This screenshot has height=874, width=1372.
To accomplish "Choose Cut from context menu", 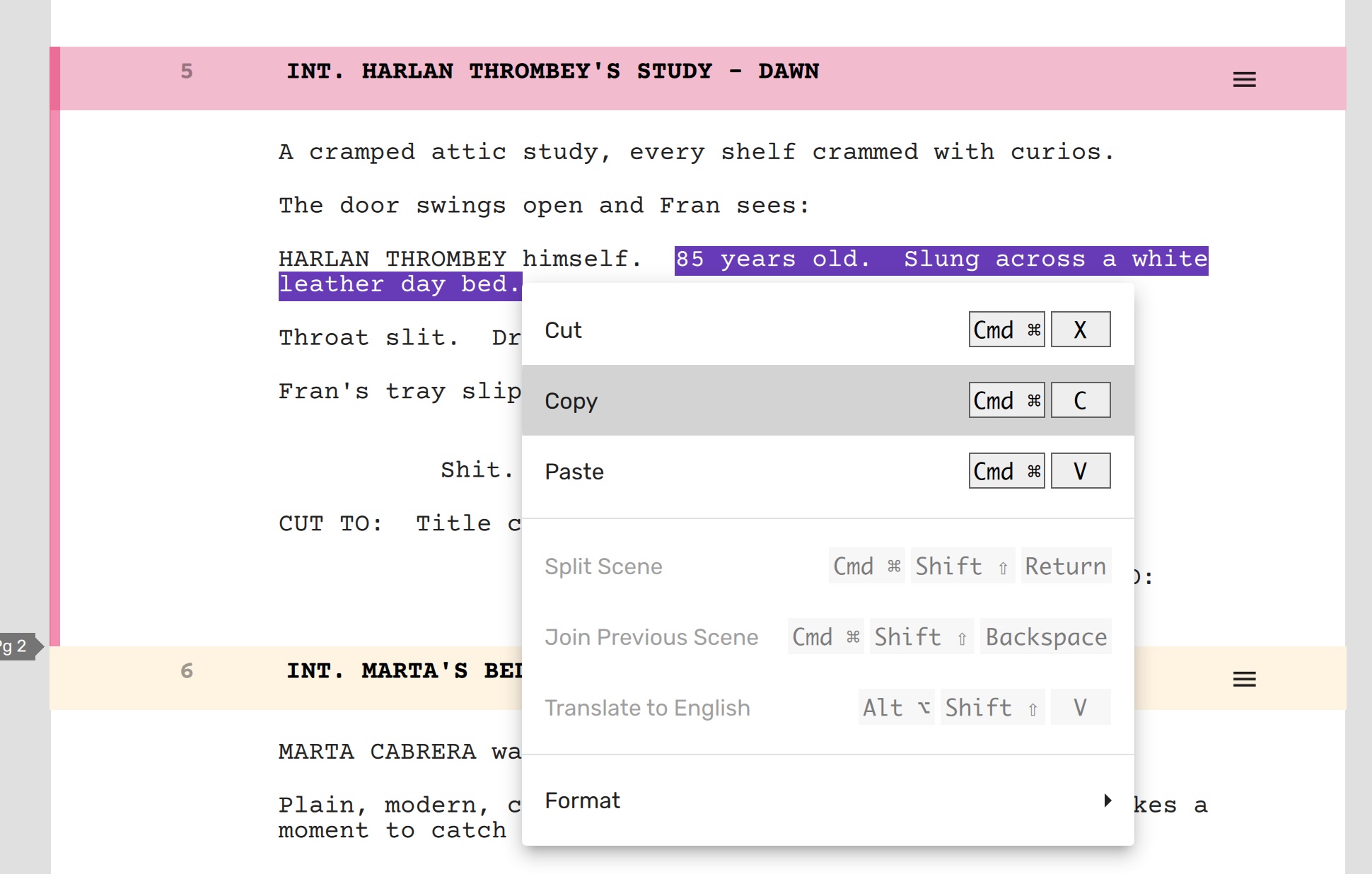I will coord(564,330).
